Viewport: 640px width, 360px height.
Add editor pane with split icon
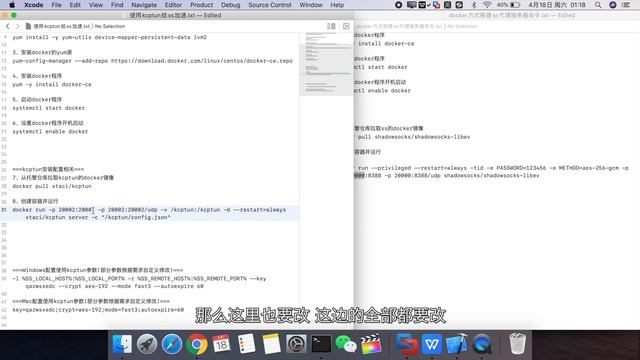pos(346,26)
